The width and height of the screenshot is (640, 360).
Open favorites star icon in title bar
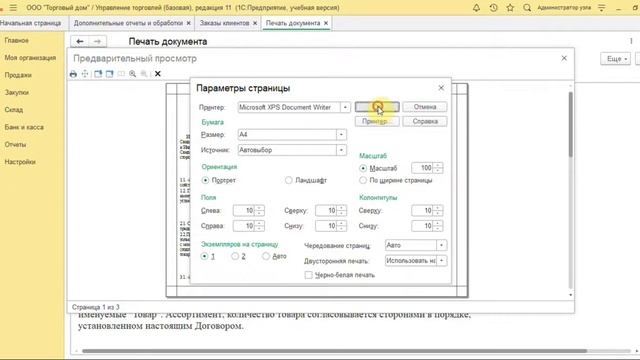[510, 8]
